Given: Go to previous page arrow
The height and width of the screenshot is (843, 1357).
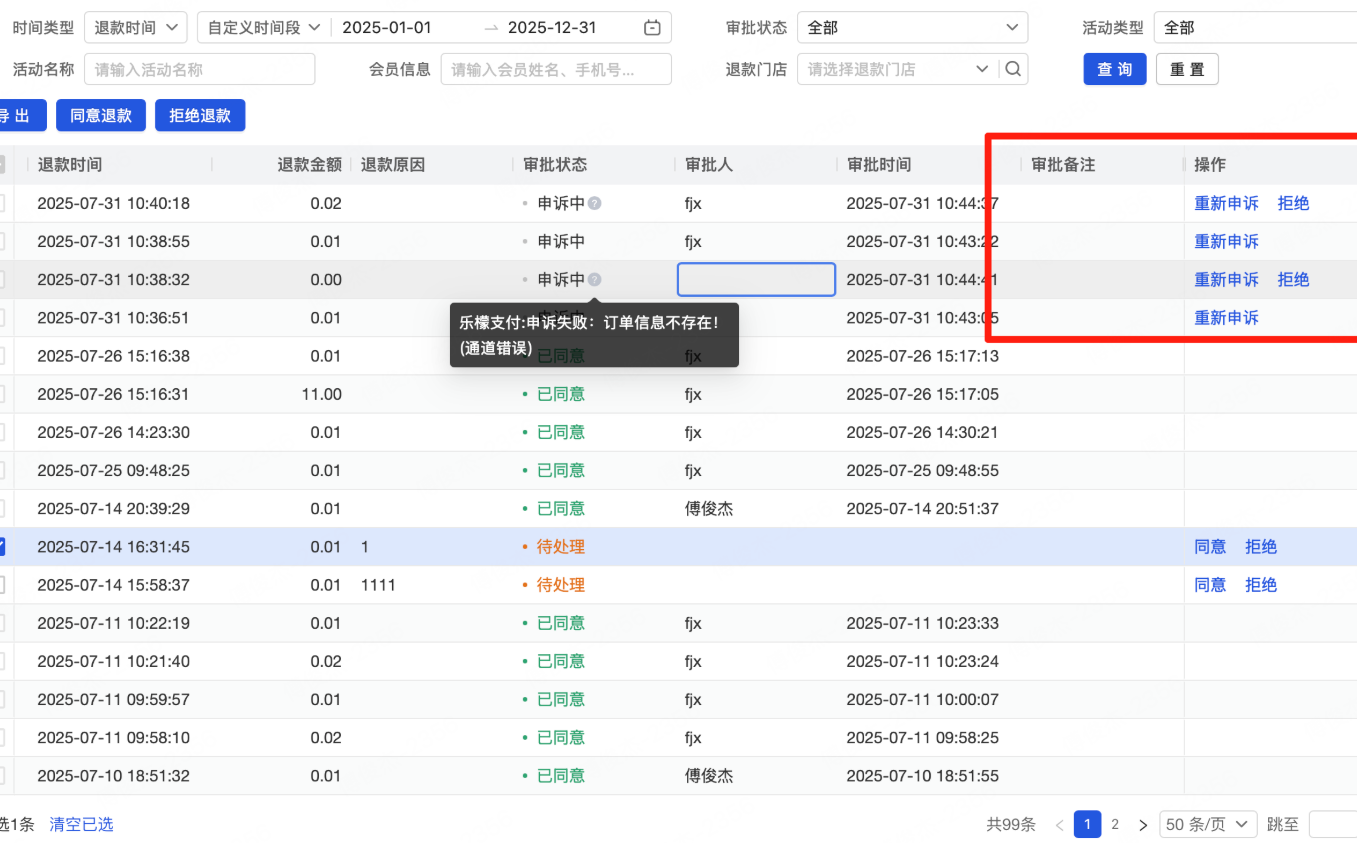Looking at the screenshot, I should 1059,825.
